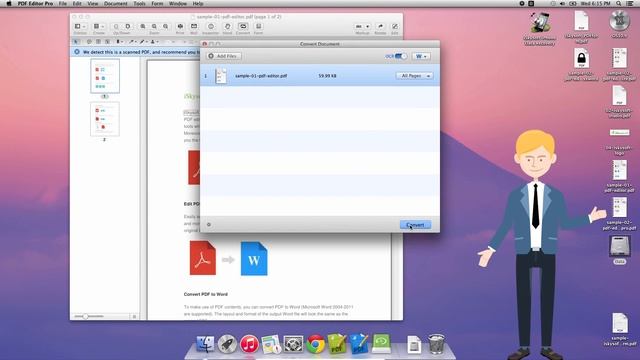Click the Redact toolbar icon

[x=380, y=27]
